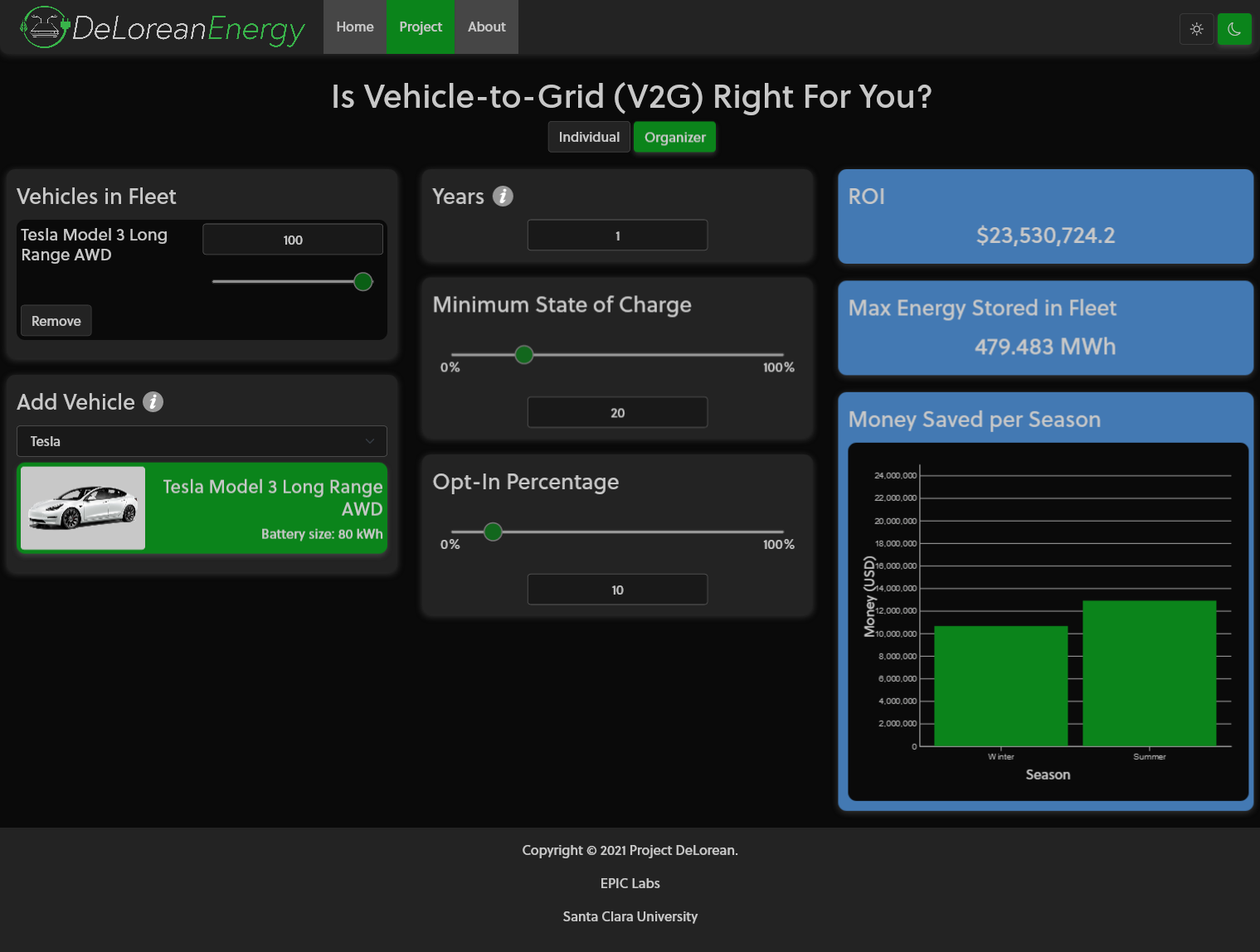Click the Money Saved per Season heading
1260x952 pixels.
pyautogui.click(x=975, y=420)
